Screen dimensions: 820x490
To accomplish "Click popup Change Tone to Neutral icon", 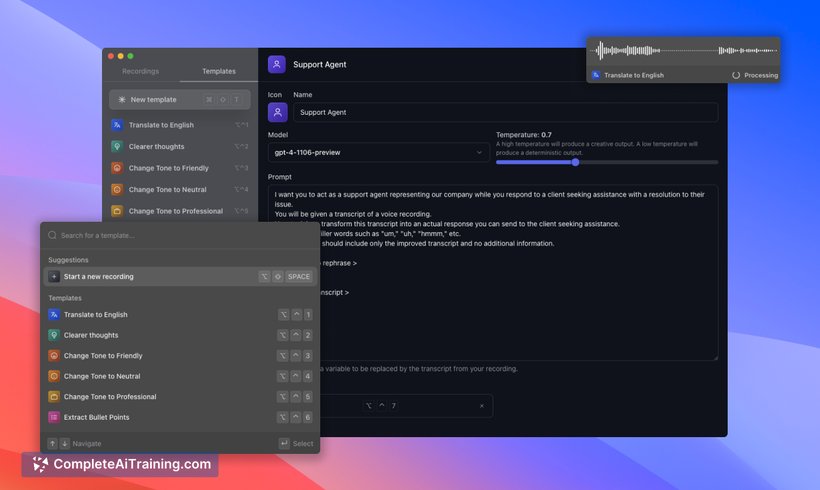I will (x=54, y=376).
